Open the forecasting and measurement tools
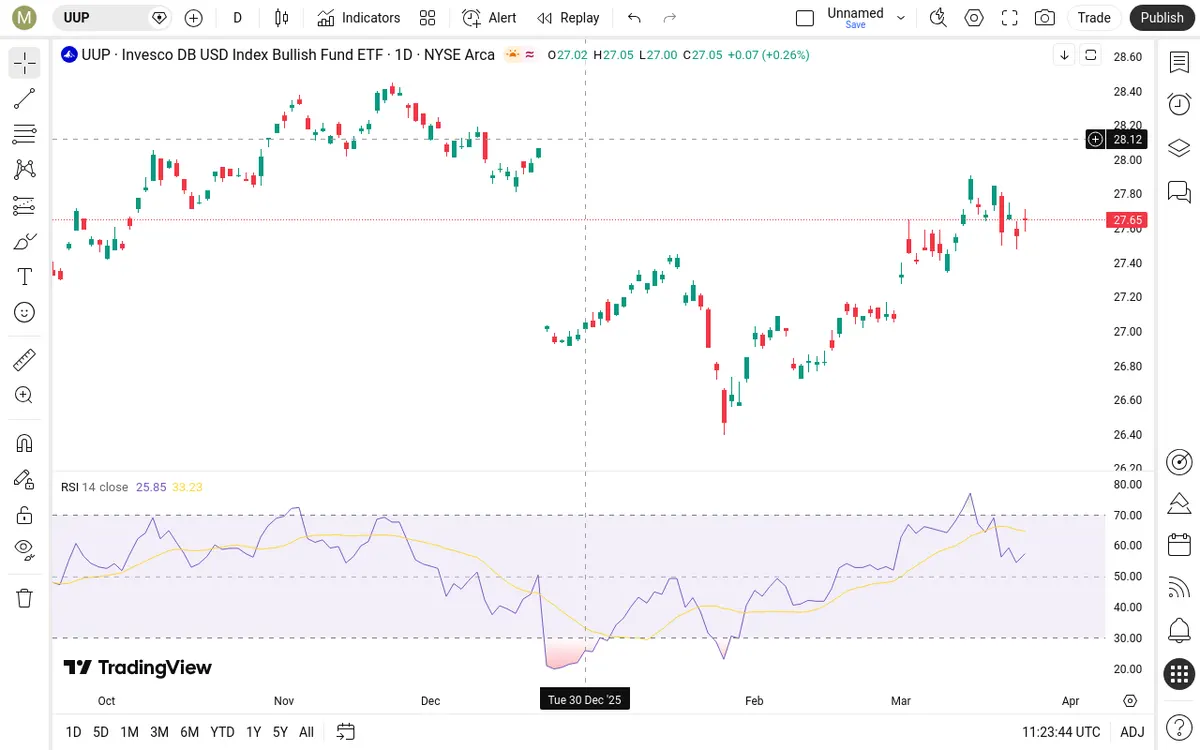 tap(25, 205)
